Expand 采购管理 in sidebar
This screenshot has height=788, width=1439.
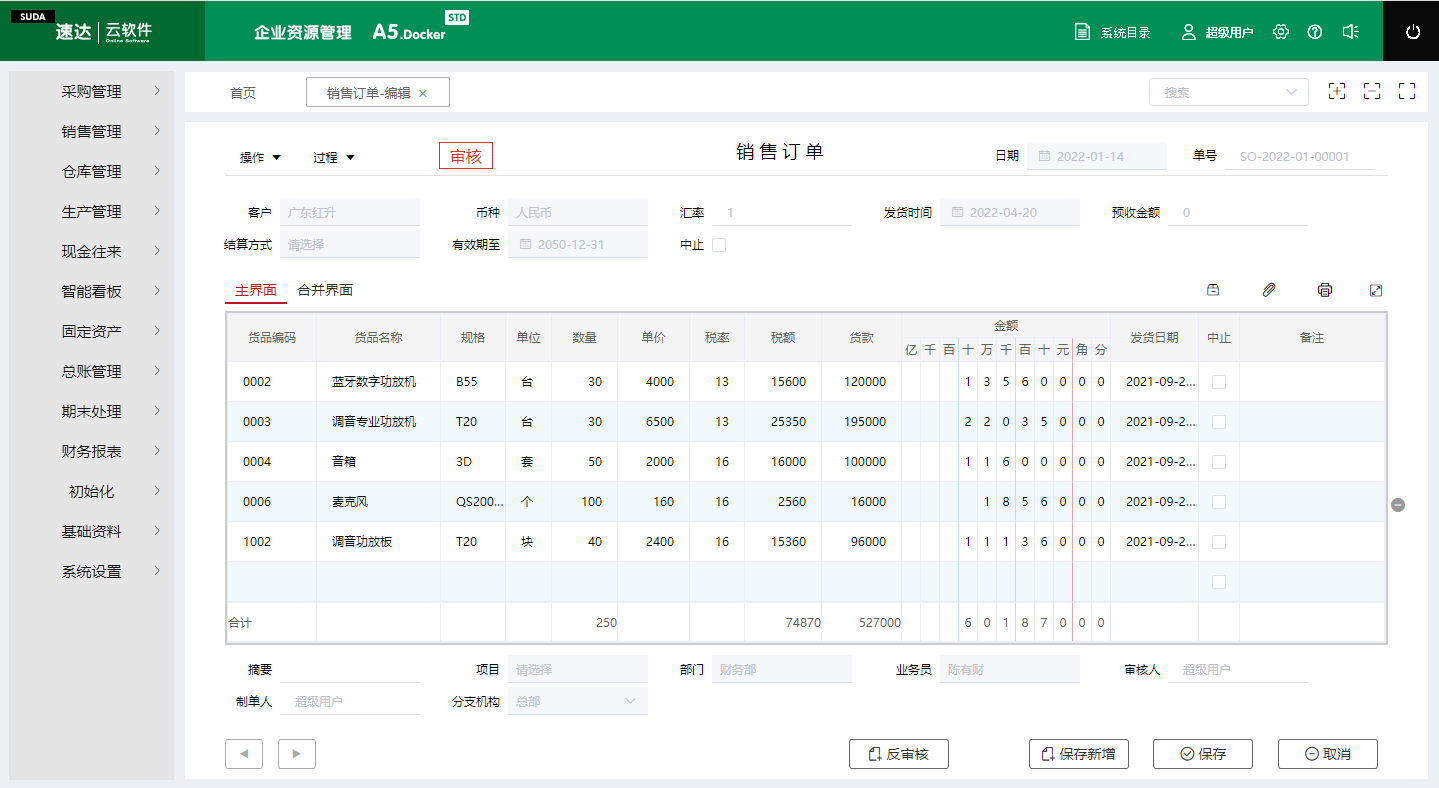(92, 92)
